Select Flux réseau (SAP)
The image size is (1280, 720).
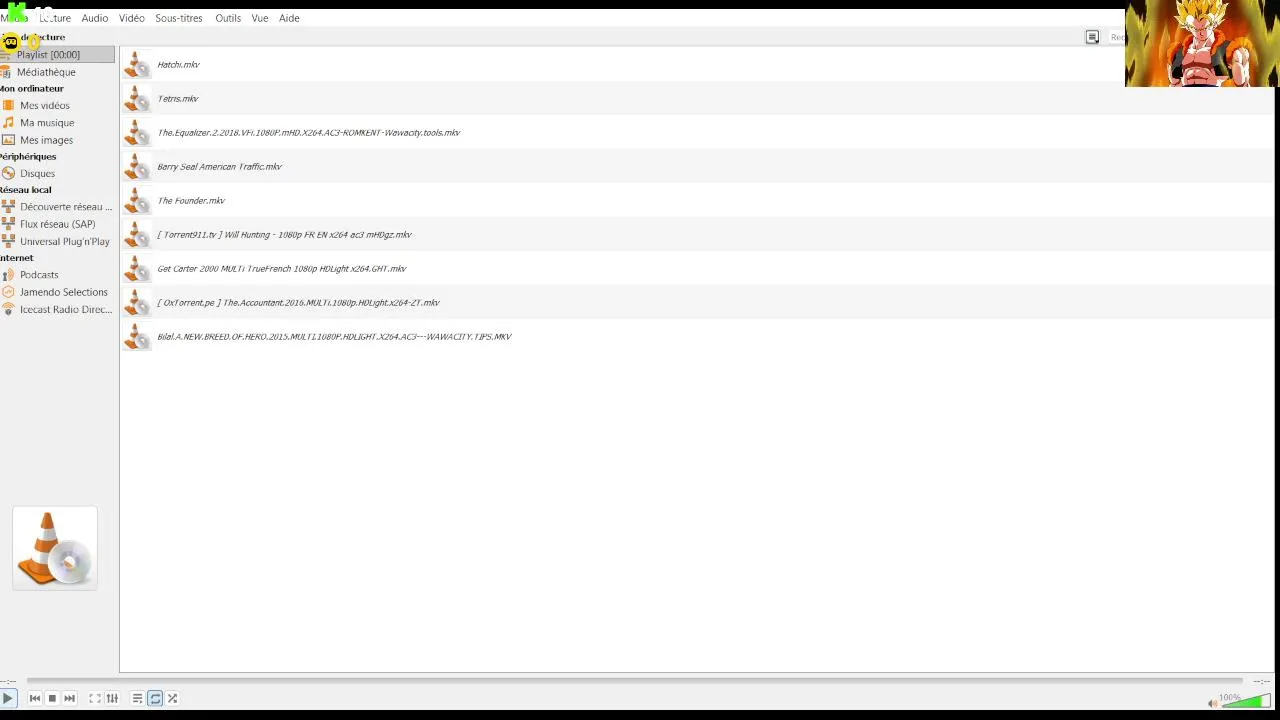click(58, 224)
